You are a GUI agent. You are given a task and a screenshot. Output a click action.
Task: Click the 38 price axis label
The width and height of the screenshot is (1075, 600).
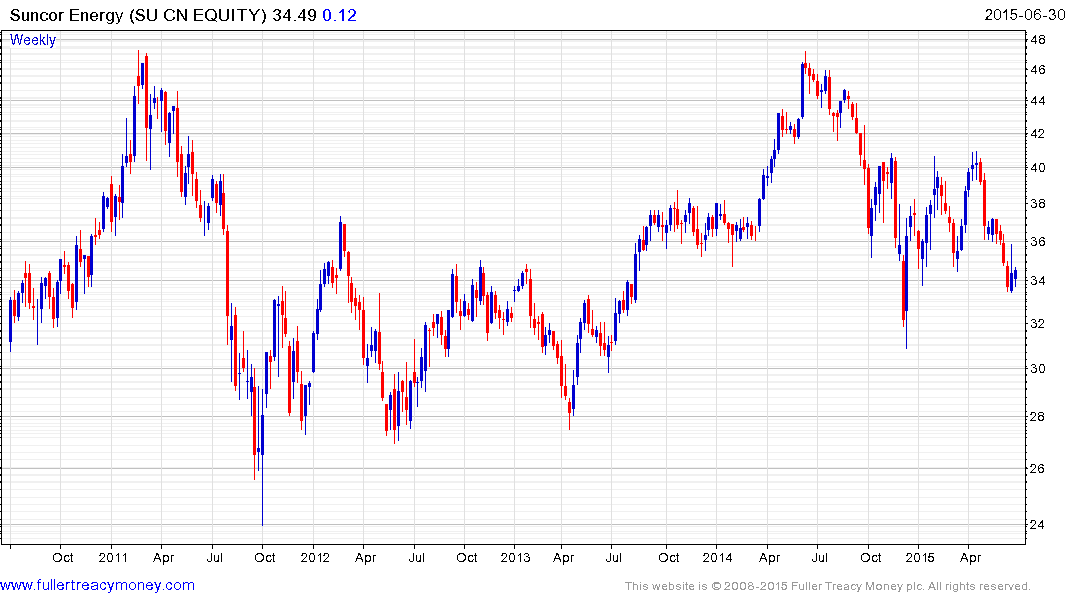click(1038, 204)
